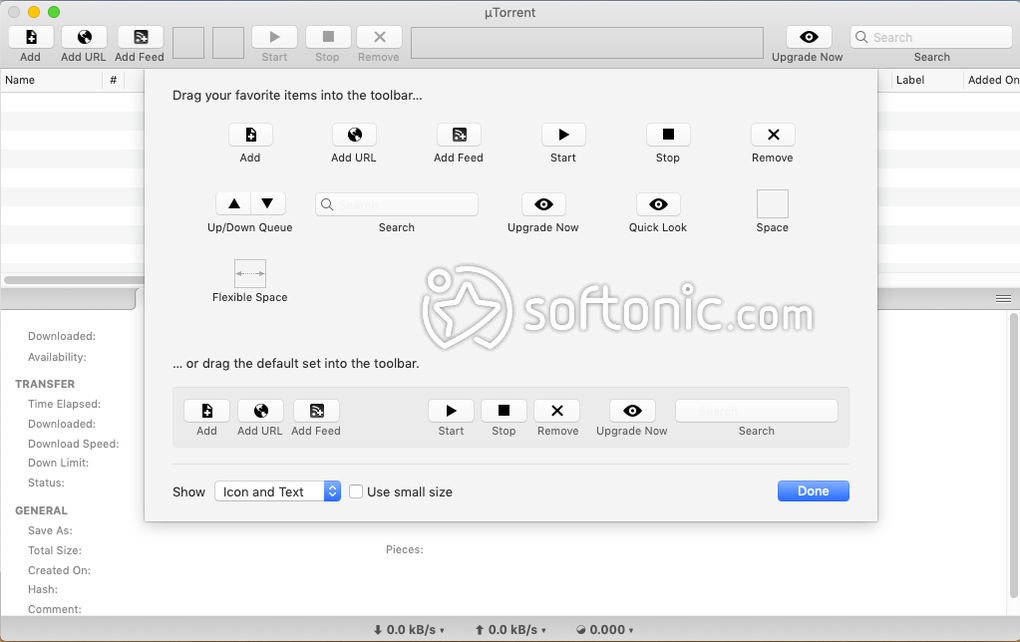Click the Remove X icon in main toolbar
Image resolution: width=1020 pixels, height=642 pixels.
click(x=379, y=37)
